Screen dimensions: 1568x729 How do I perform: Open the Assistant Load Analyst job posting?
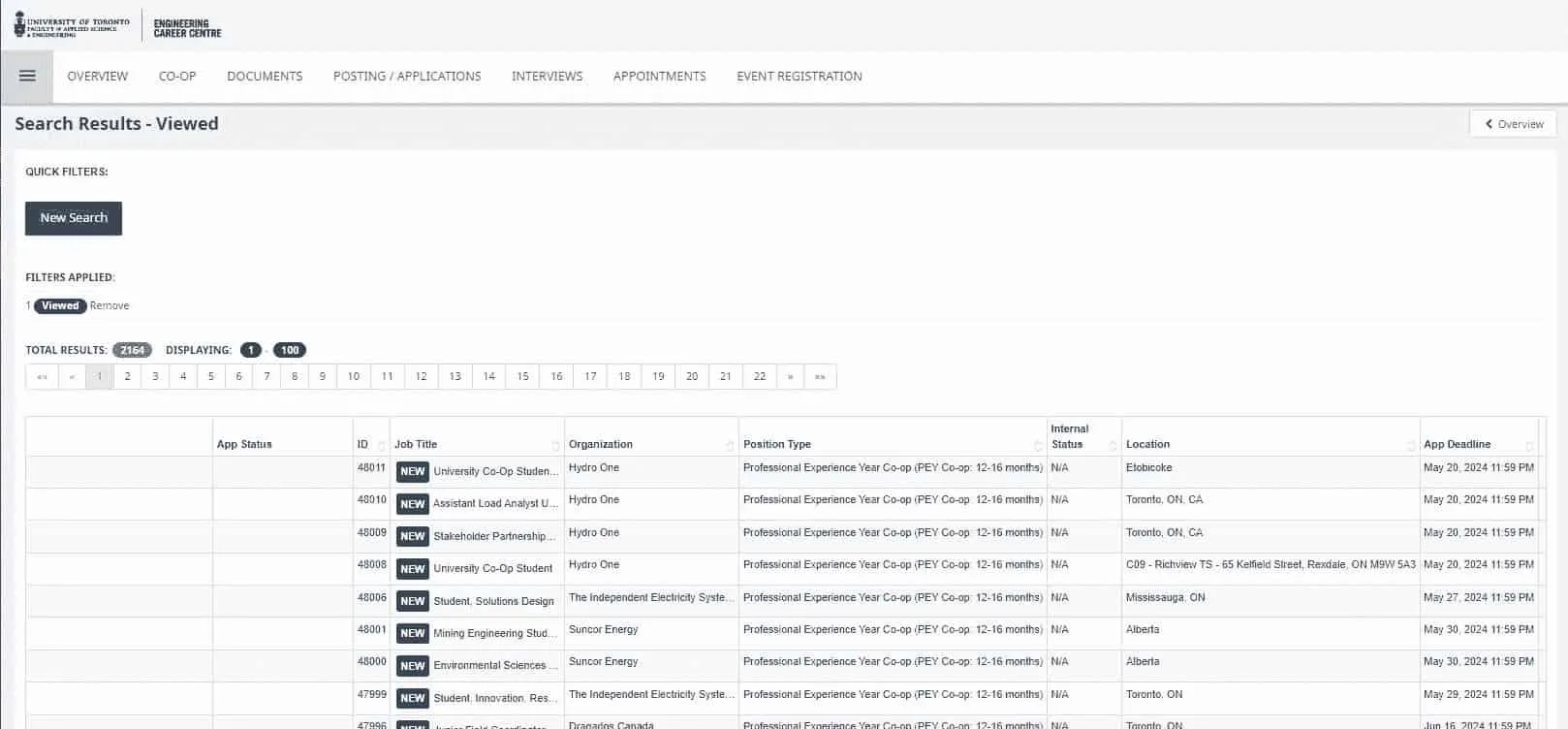pos(495,503)
